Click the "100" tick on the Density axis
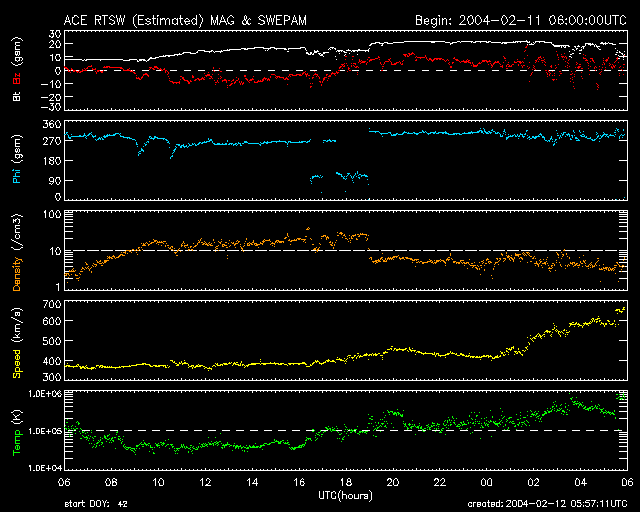The height and width of the screenshot is (512, 640). point(52,214)
